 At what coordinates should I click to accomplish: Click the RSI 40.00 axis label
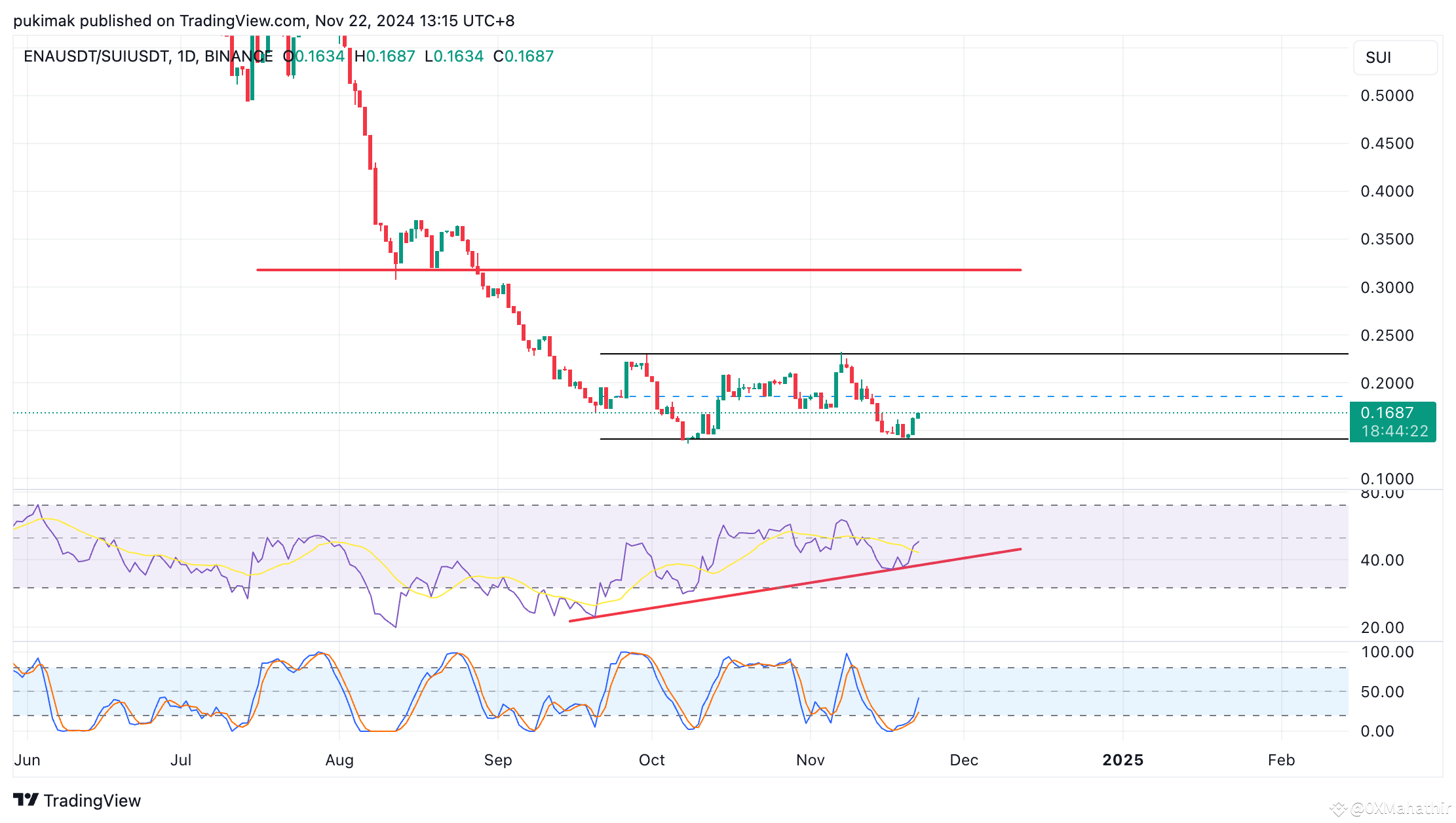[1383, 560]
